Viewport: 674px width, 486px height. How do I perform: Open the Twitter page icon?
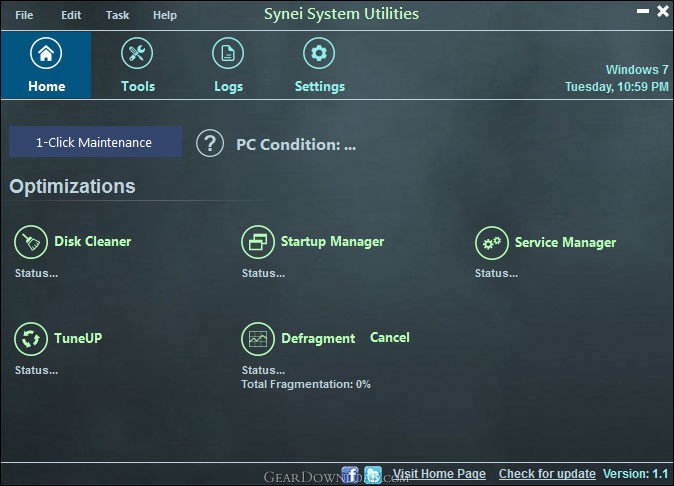[x=373, y=474]
